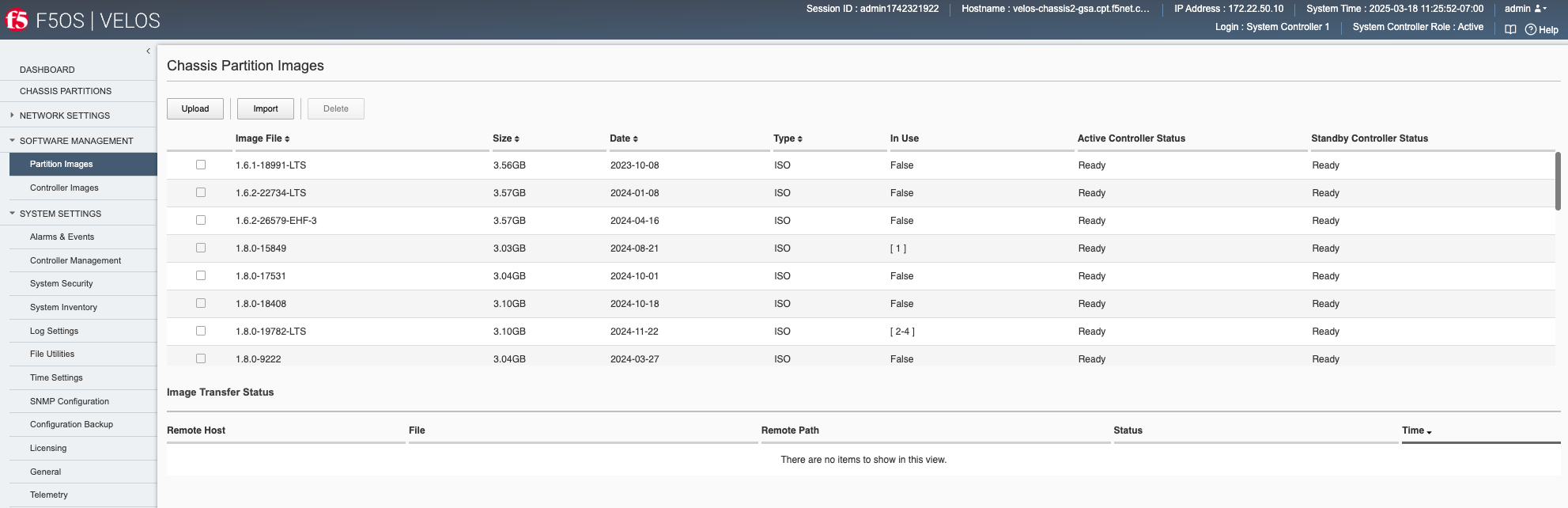Collapse the sidebar with the chevron icon

point(148,51)
